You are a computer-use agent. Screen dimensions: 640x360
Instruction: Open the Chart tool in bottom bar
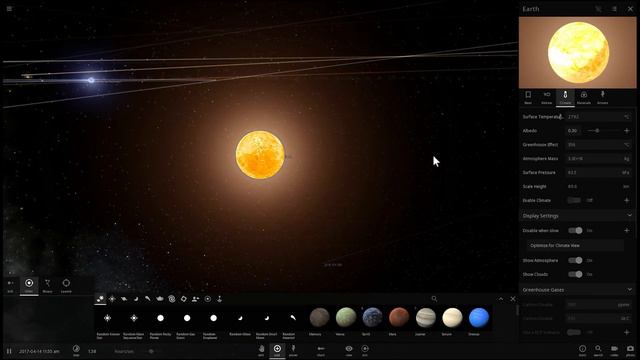pos(321,350)
